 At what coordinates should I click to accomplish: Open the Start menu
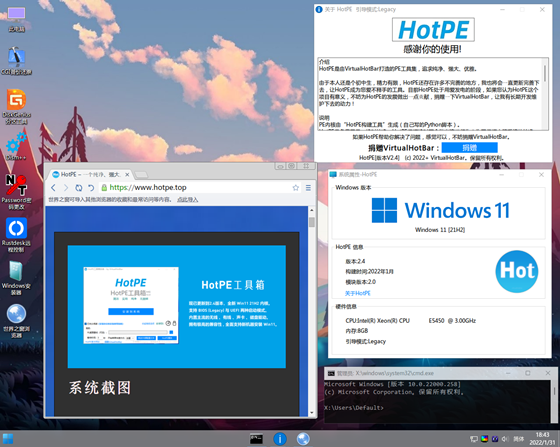pyautogui.click(x=8, y=439)
